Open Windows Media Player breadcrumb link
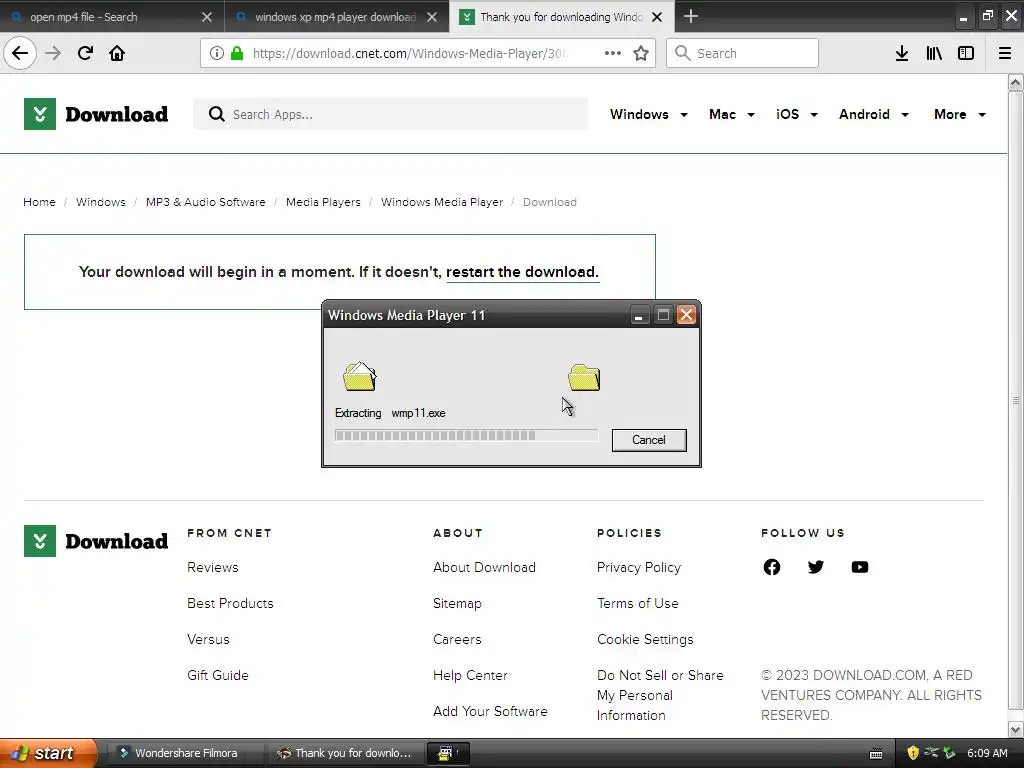The height and width of the screenshot is (768, 1024). 442,202
